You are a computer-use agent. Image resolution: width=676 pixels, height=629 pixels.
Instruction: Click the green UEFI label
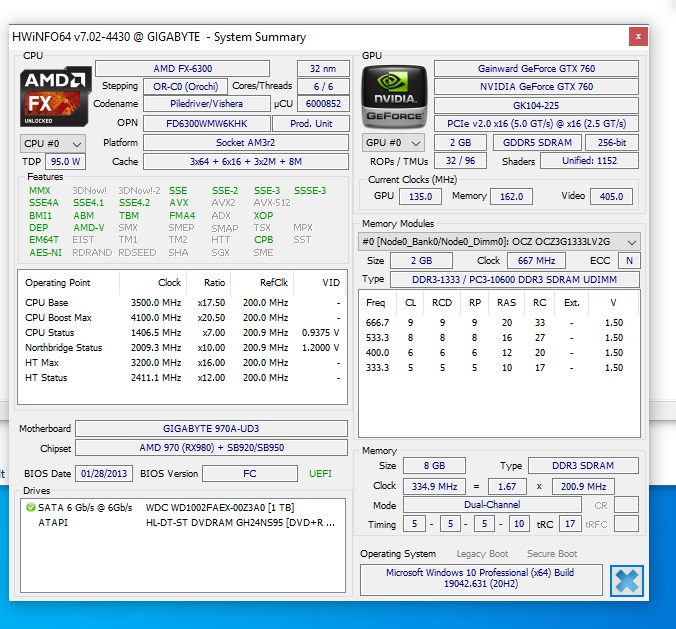[x=320, y=474]
